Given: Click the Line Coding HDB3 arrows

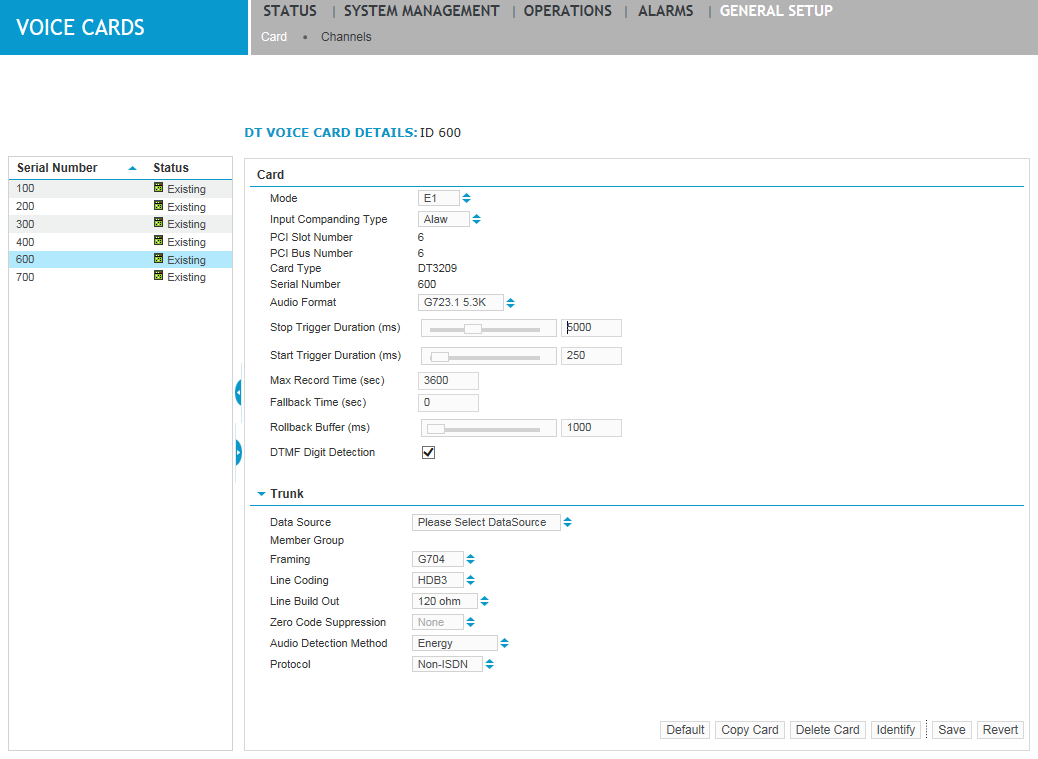Looking at the screenshot, I should pyautogui.click(x=471, y=580).
